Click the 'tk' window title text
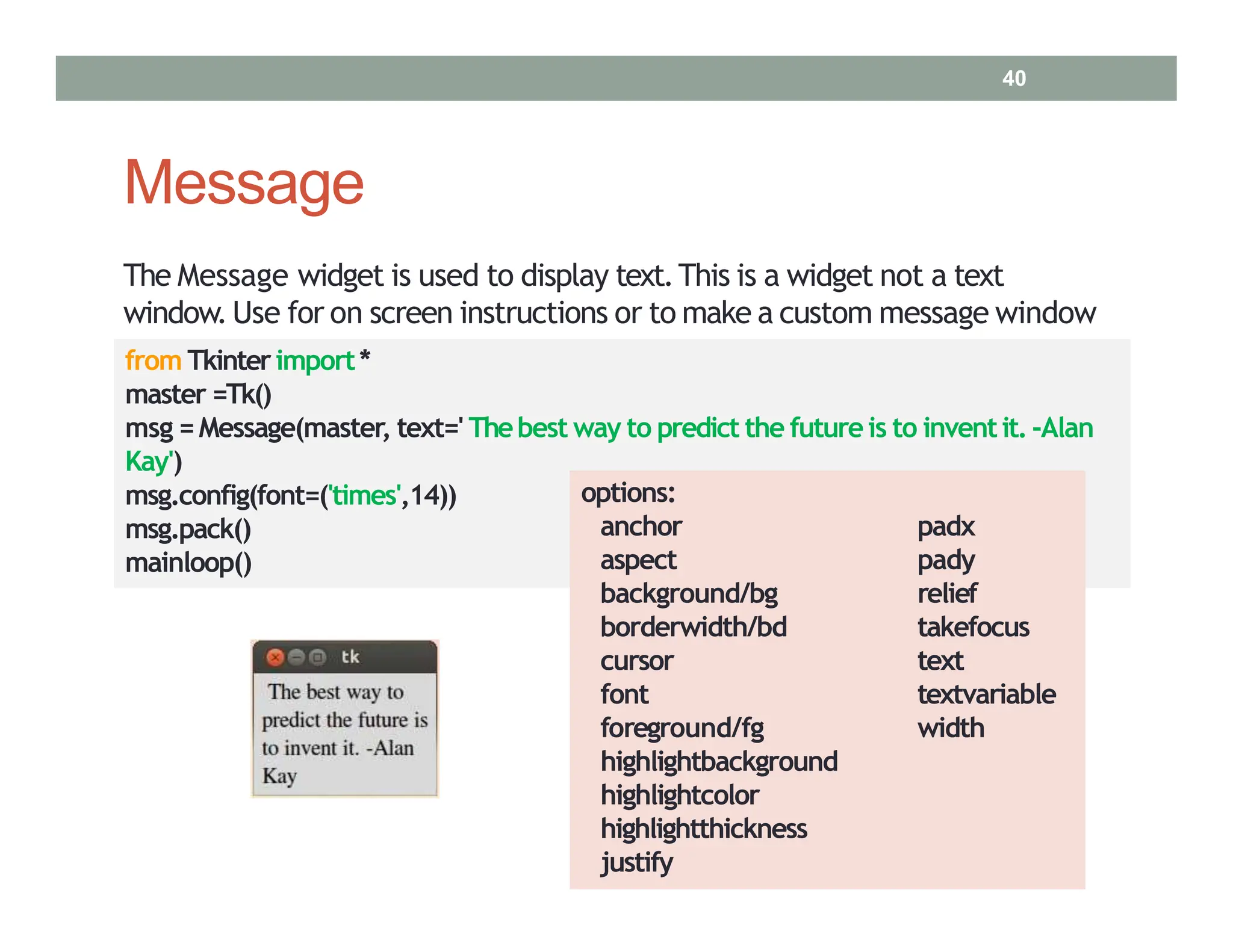The width and height of the screenshot is (1233, 952). [350, 657]
